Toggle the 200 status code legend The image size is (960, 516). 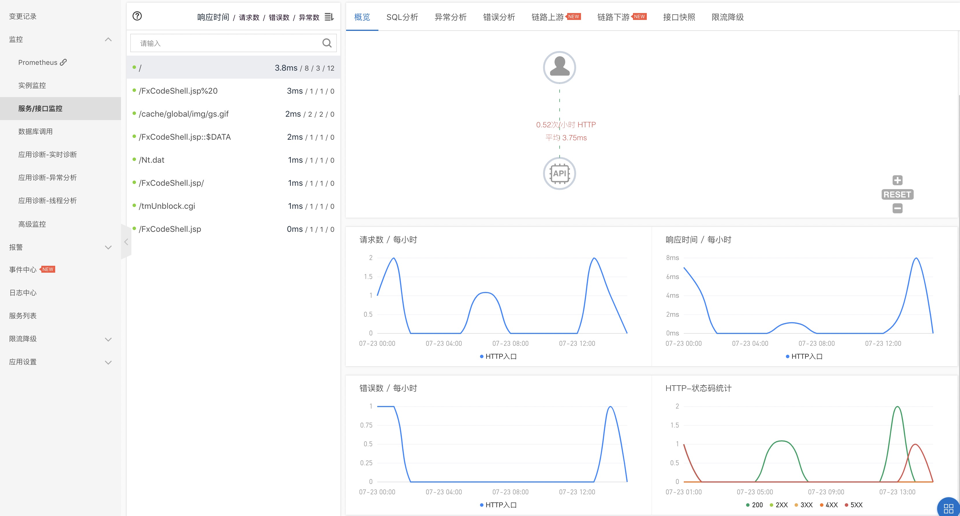pyautogui.click(x=754, y=505)
